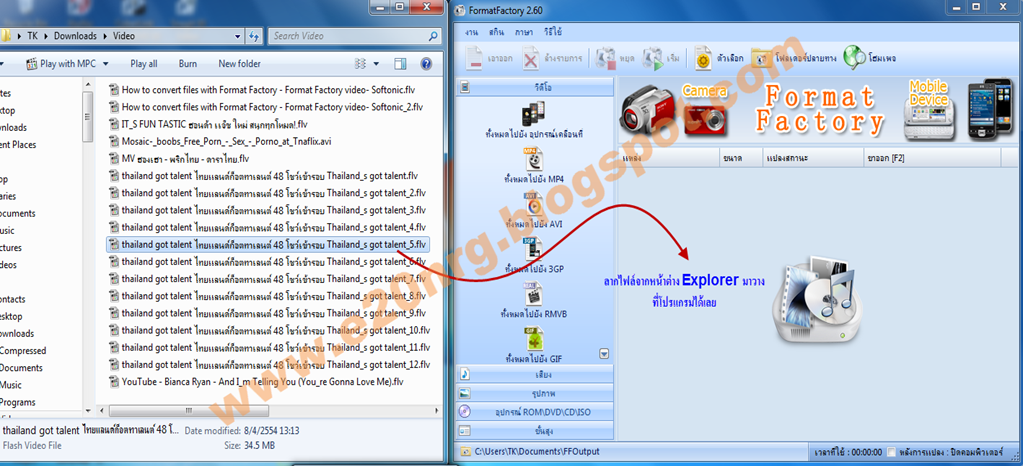This screenshot has height=466, width=1023.
Task: Open the สกิน (Skin) menu
Action: tap(496, 32)
